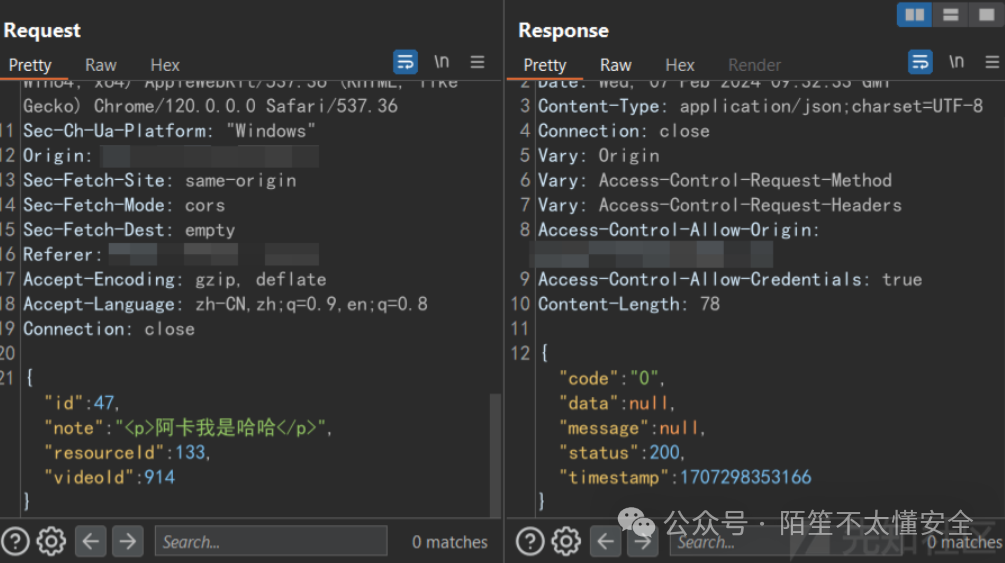The image size is (1005, 563).
Task: Open help in Request search bar
Action: click(x=15, y=541)
